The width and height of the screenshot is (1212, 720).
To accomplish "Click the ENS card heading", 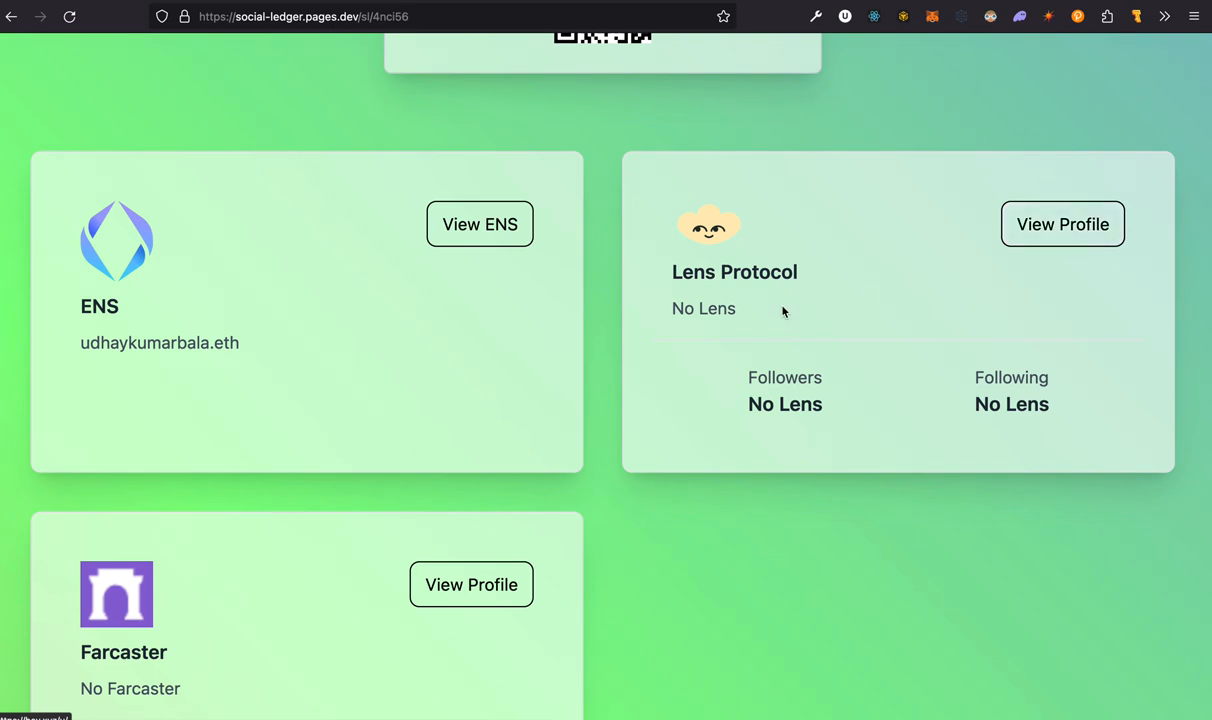I will [100, 307].
